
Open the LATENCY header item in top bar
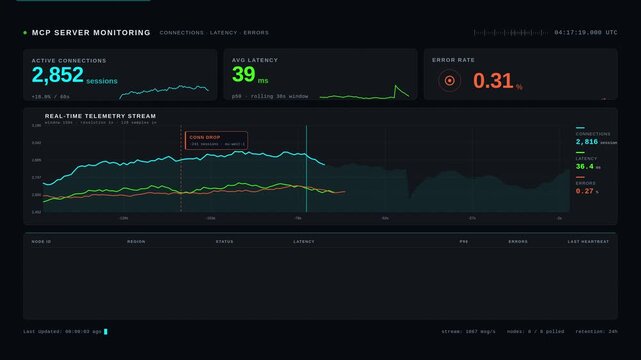pyautogui.click(x=223, y=33)
